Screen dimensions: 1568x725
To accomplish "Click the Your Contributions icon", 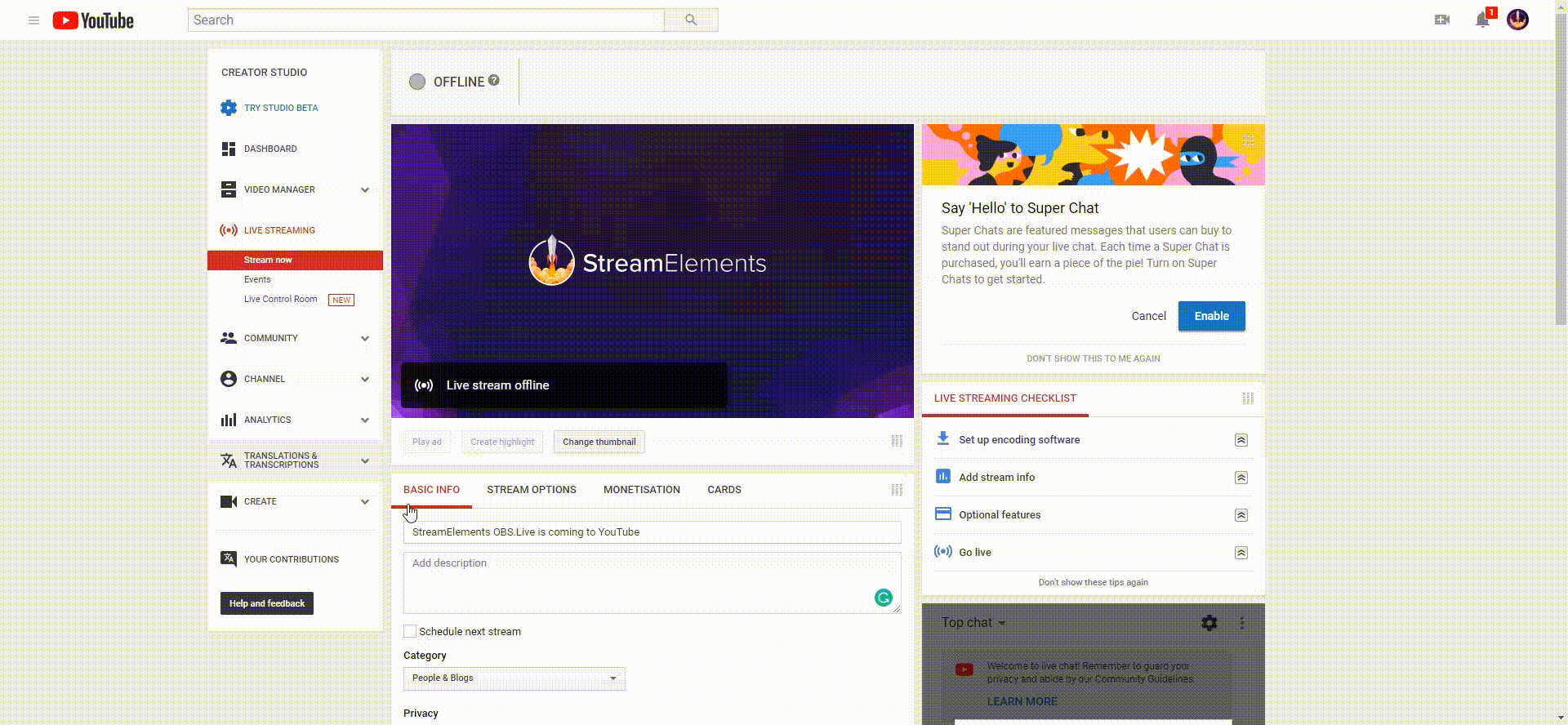I will [x=229, y=559].
